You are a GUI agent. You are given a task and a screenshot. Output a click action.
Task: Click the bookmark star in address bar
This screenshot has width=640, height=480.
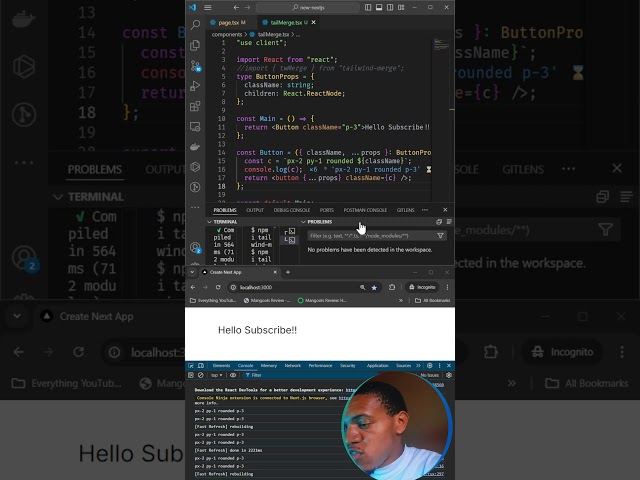point(374,288)
